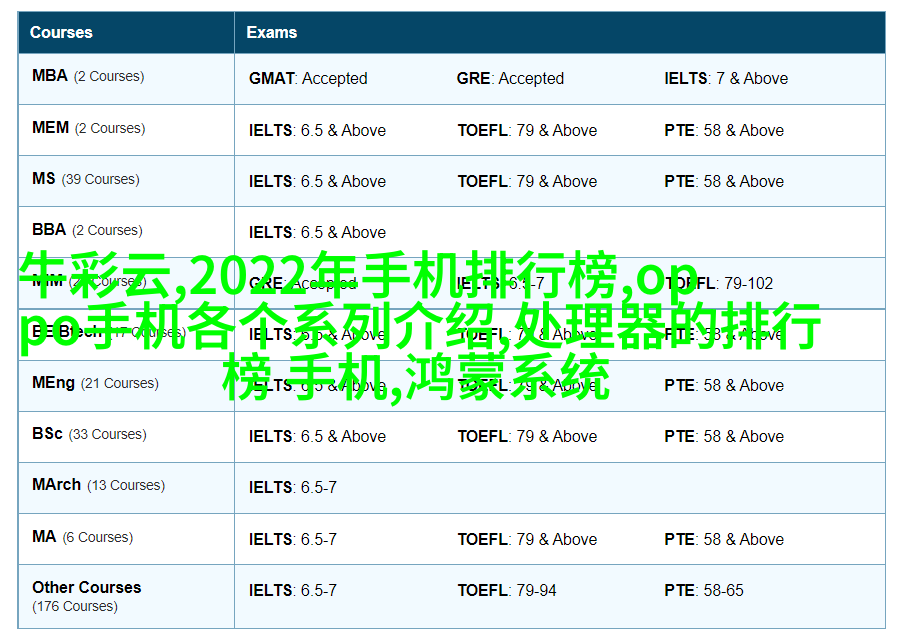Click the PTE: 58-65 entry

[704, 591]
